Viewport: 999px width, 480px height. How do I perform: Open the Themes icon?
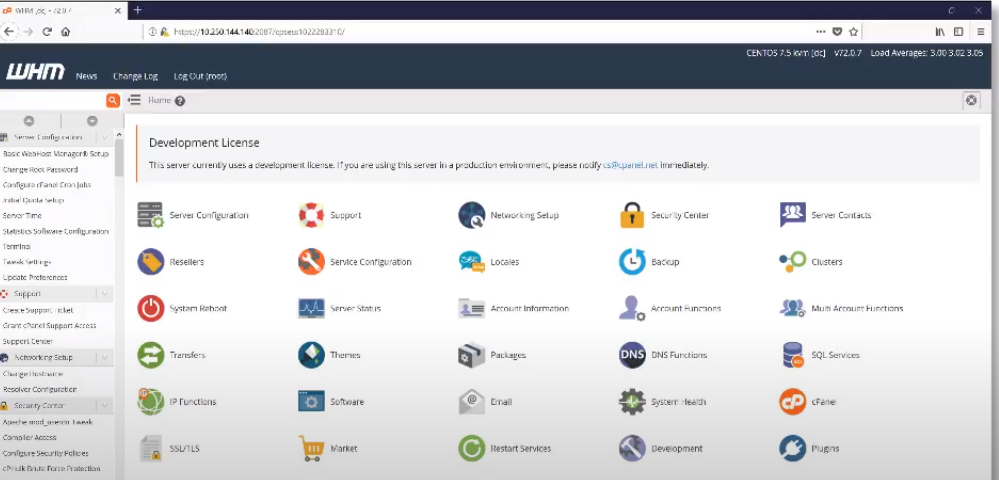[311, 355]
